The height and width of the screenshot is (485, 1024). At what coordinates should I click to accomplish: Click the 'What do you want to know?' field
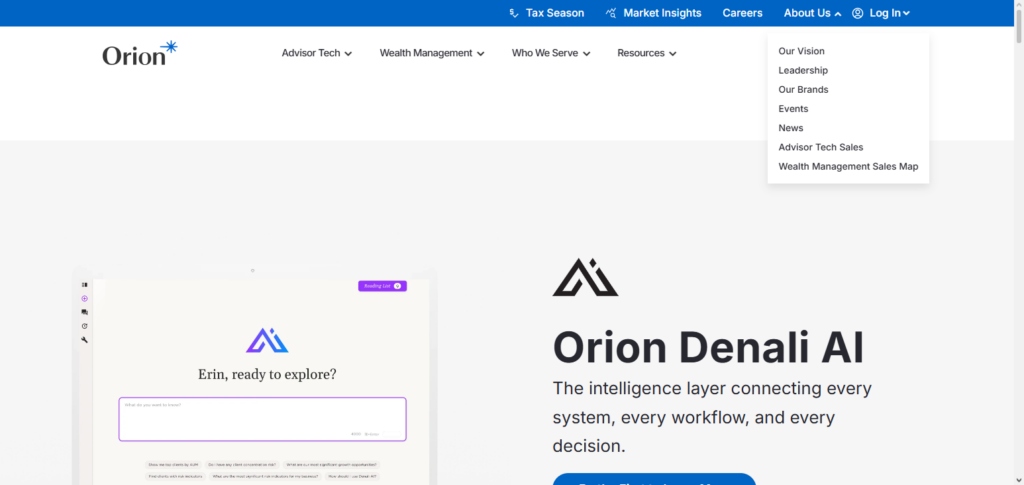click(x=263, y=419)
